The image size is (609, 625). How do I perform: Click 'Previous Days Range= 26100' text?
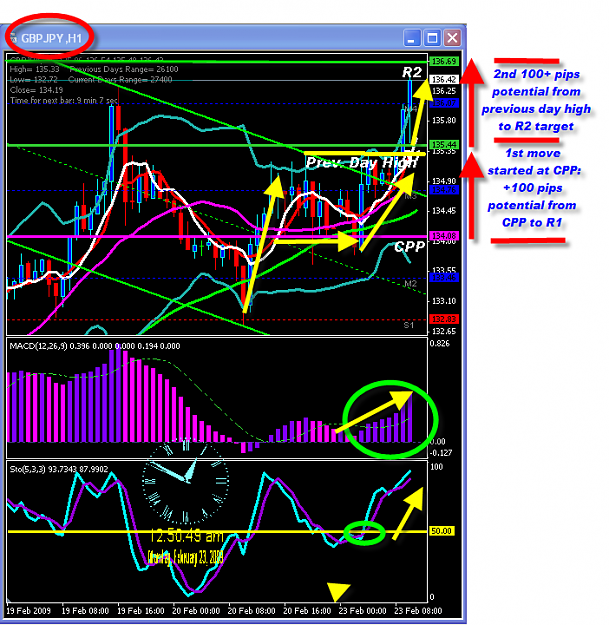point(124,69)
